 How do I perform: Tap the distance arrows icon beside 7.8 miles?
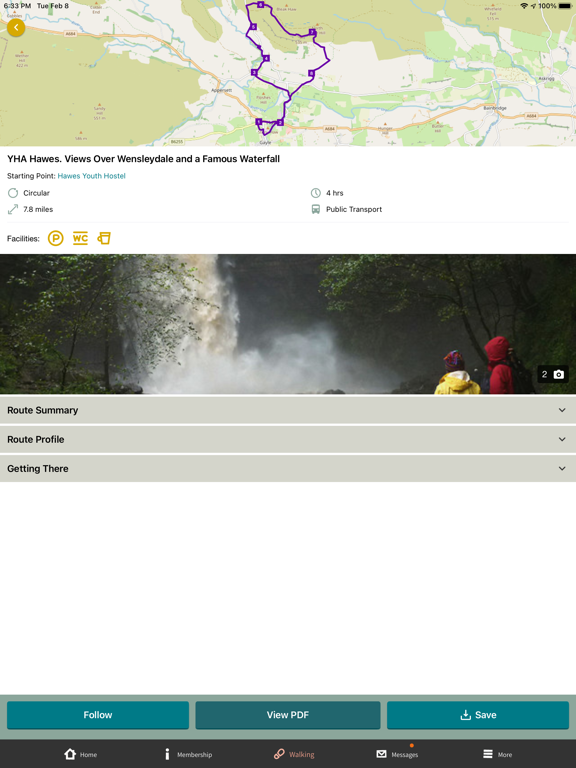(13, 210)
